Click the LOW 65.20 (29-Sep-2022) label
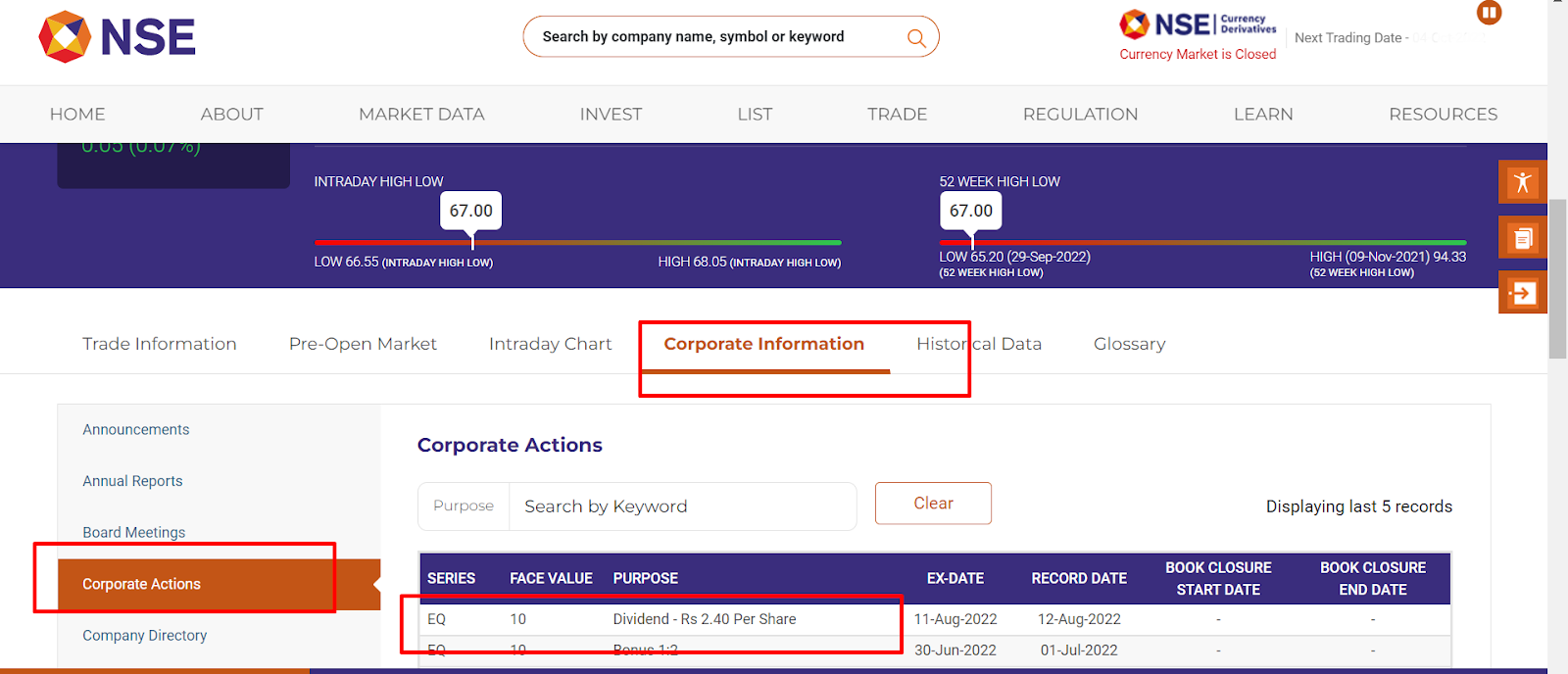Image resolution: width=1568 pixels, height=674 pixels. pos(1014,264)
